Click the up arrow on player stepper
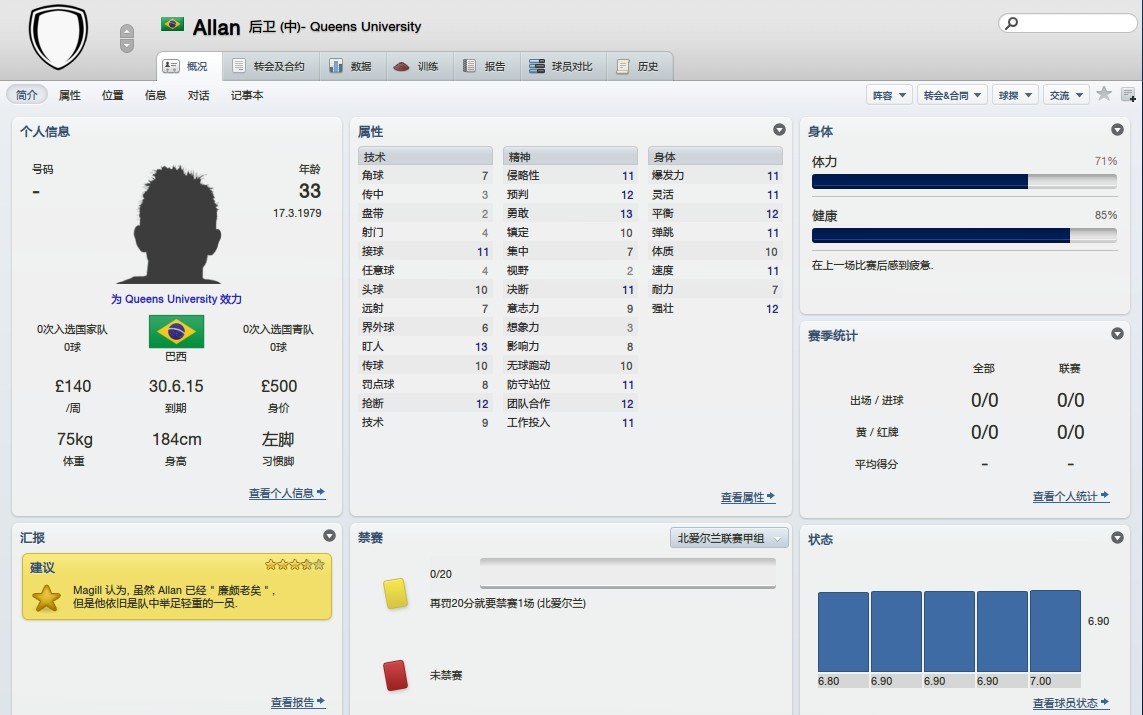Viewport: 1143px width, 715px height. [x=127, y=31]
